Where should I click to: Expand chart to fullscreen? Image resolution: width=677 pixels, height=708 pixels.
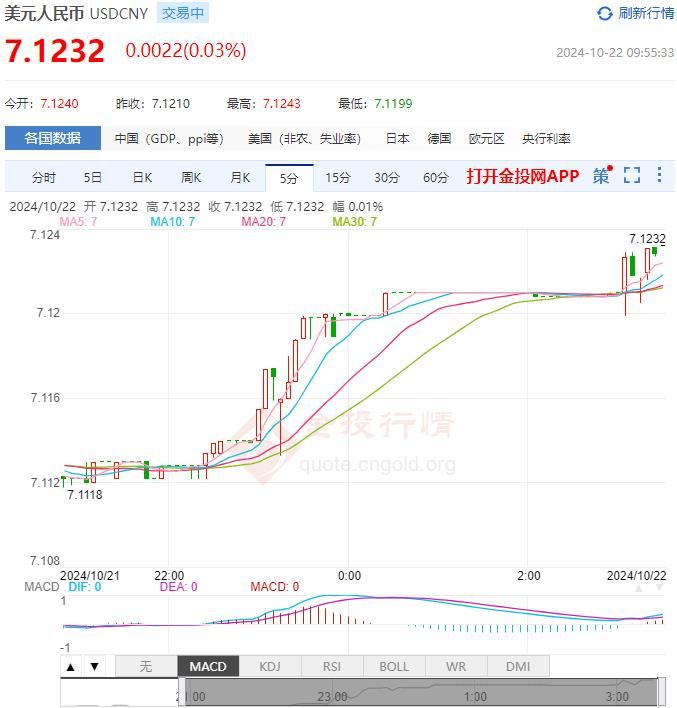pos(632,175)
